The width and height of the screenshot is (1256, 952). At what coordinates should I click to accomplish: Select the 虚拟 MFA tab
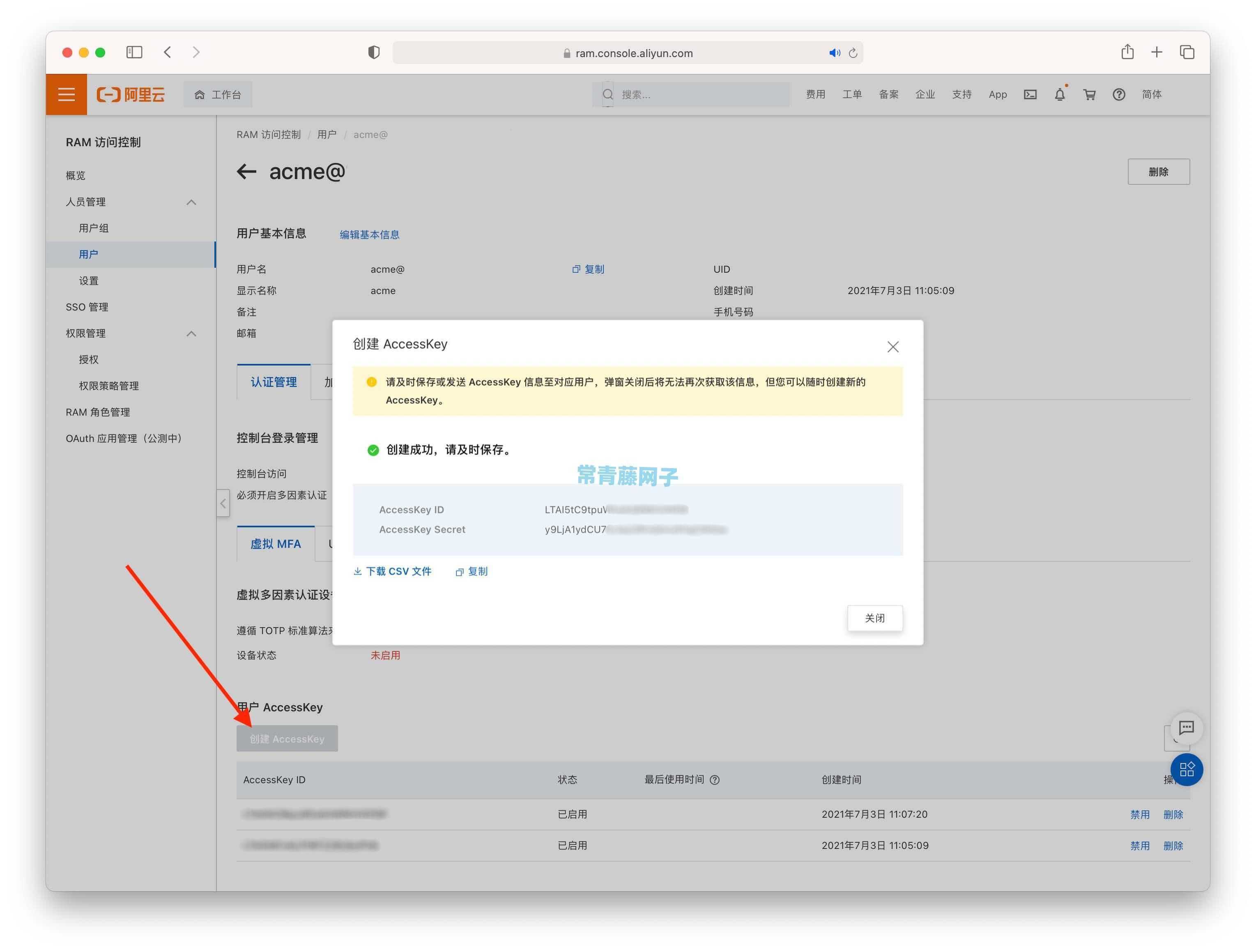point(275,544)
